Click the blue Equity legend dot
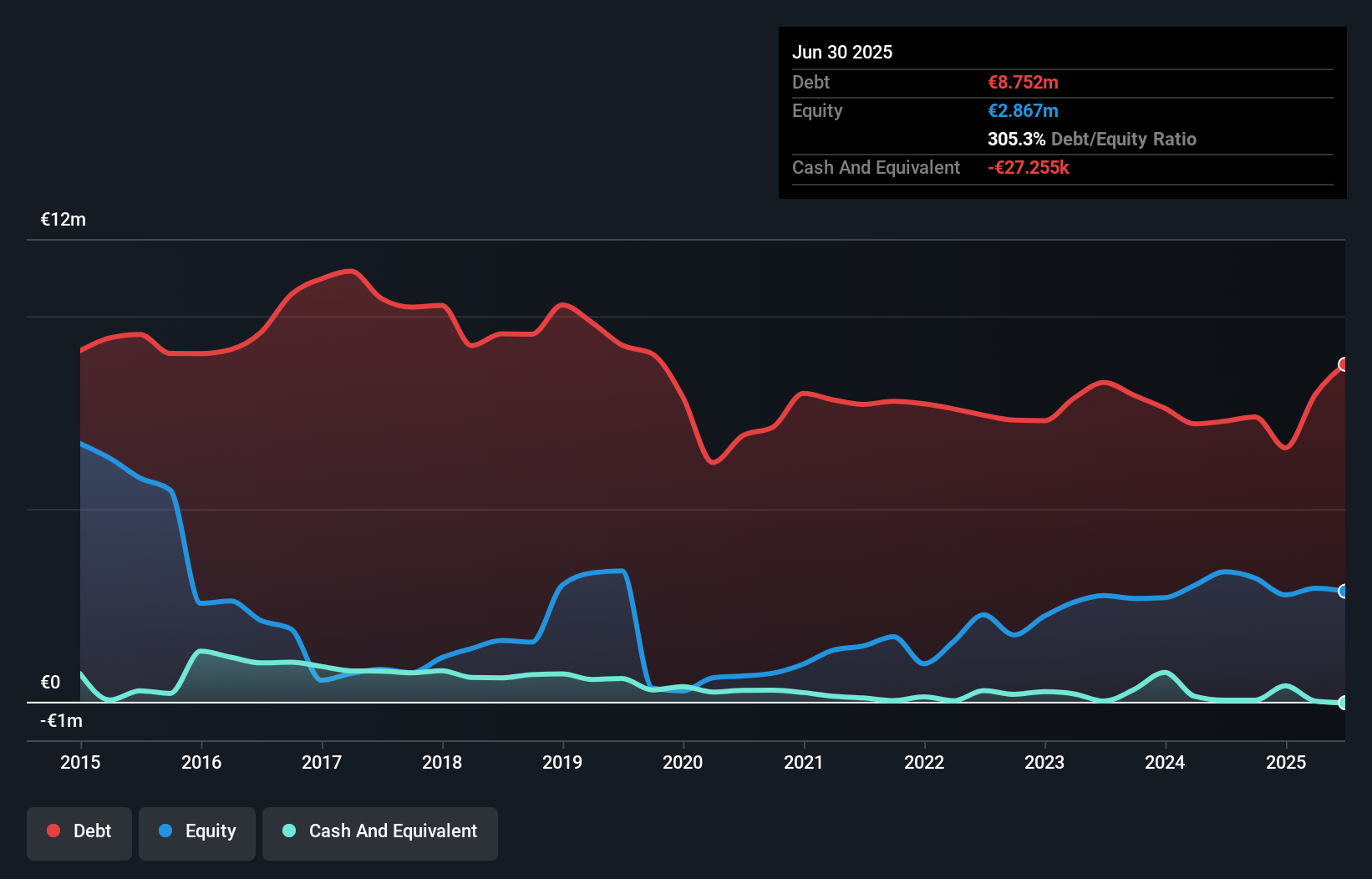Viewport: 1372px width, 879px height. tap(164, 831)
